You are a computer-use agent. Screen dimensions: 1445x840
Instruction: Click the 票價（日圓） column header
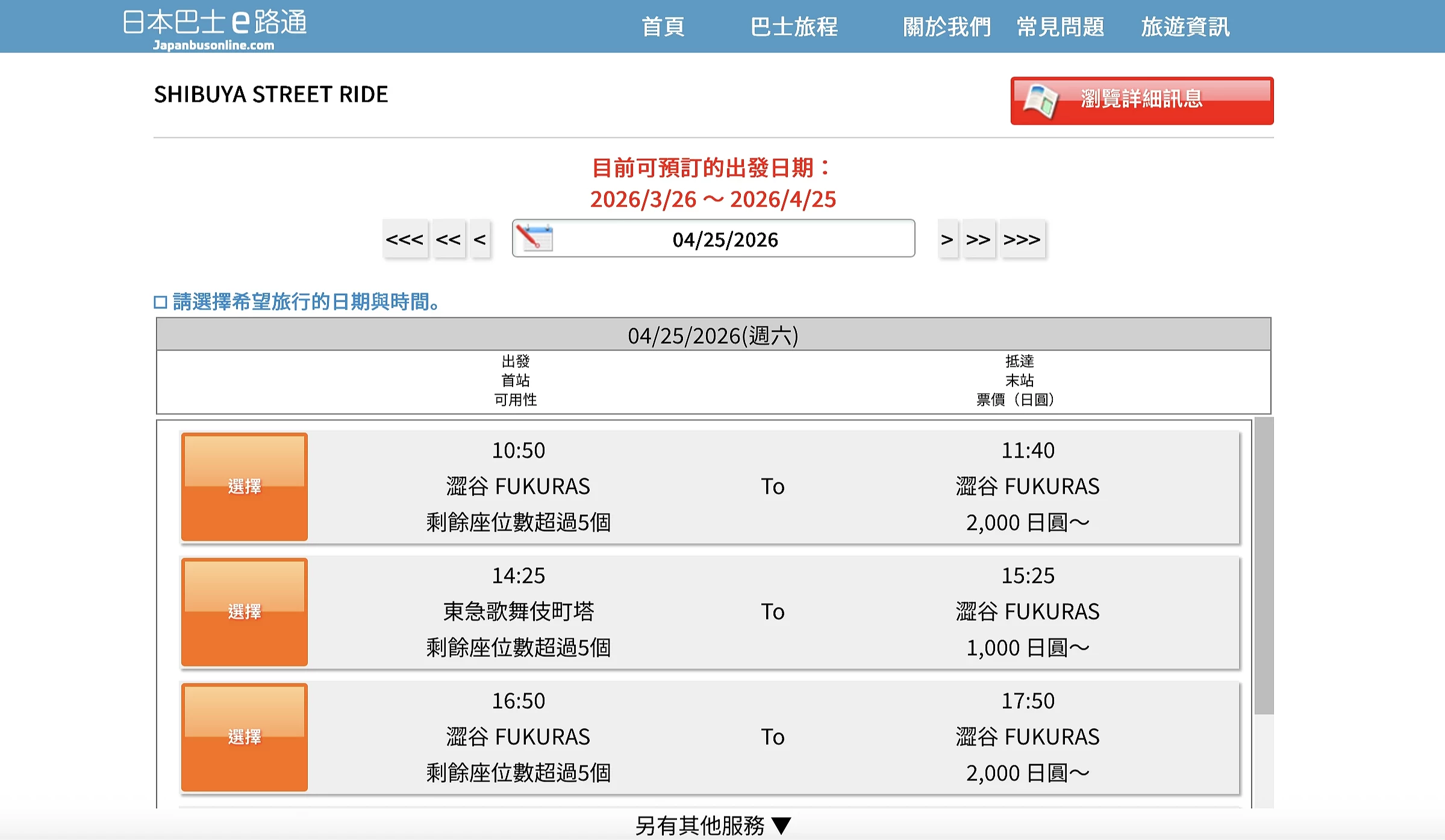click(x=1015, y=400)
